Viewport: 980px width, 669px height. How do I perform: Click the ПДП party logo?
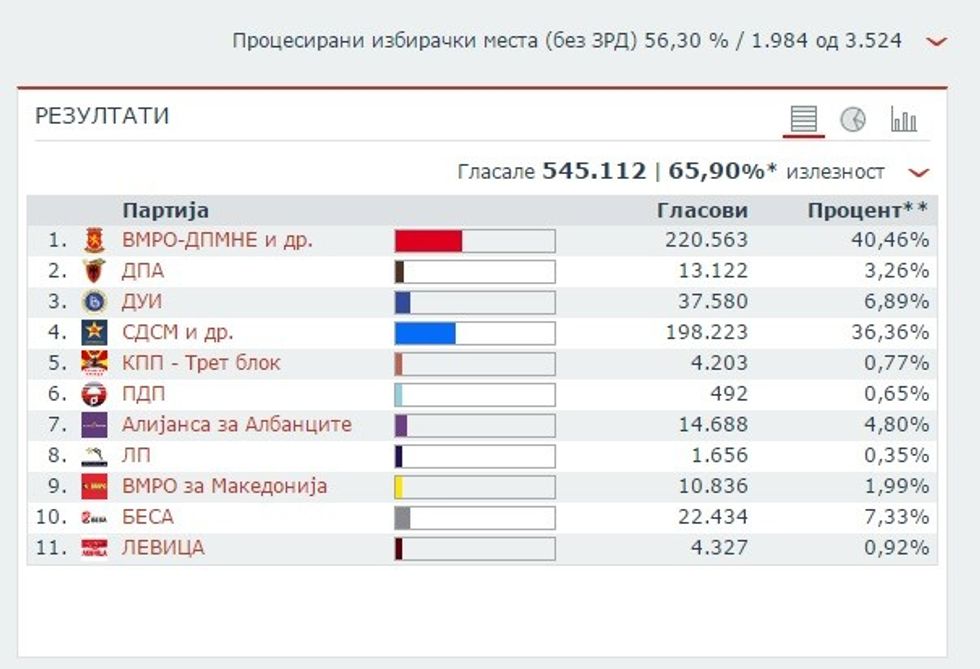[94, 394]
